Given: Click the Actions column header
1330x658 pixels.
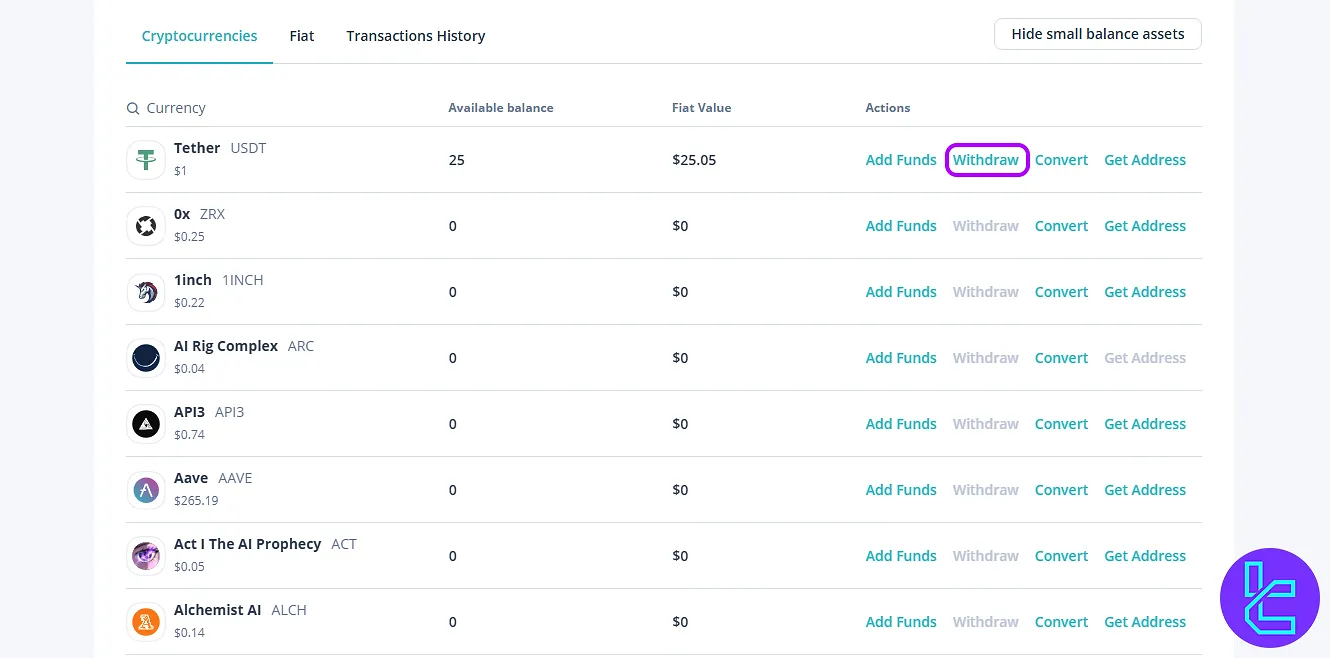Looking at the screenshot, I should tap(888, 108).
